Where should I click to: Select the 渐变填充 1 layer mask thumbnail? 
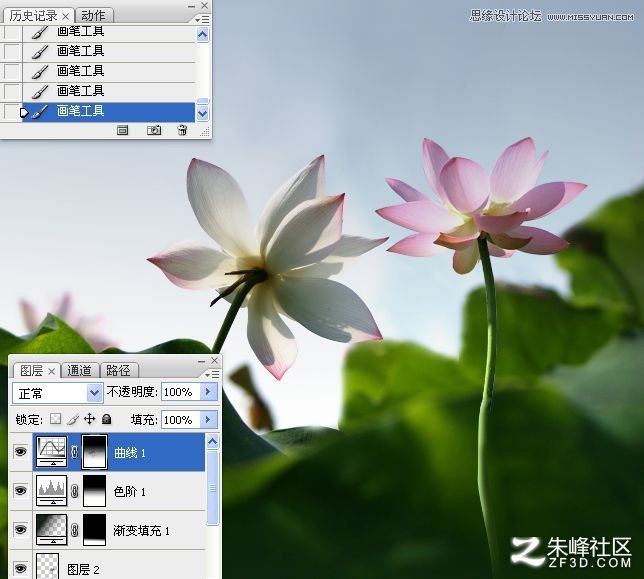coord(94,530)
